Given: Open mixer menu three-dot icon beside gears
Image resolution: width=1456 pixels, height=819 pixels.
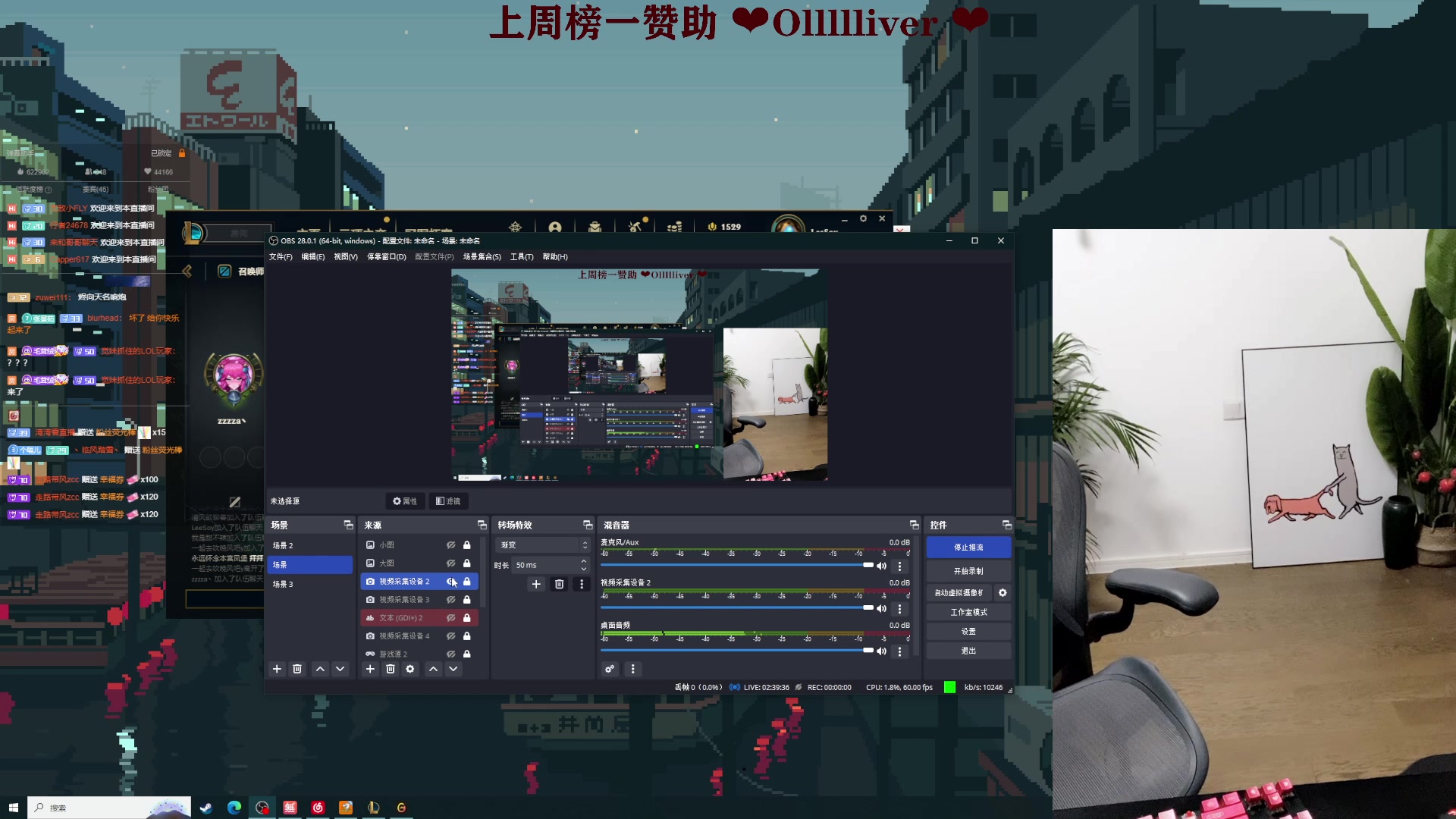Looking at the screenshot, I should point(632,669).
